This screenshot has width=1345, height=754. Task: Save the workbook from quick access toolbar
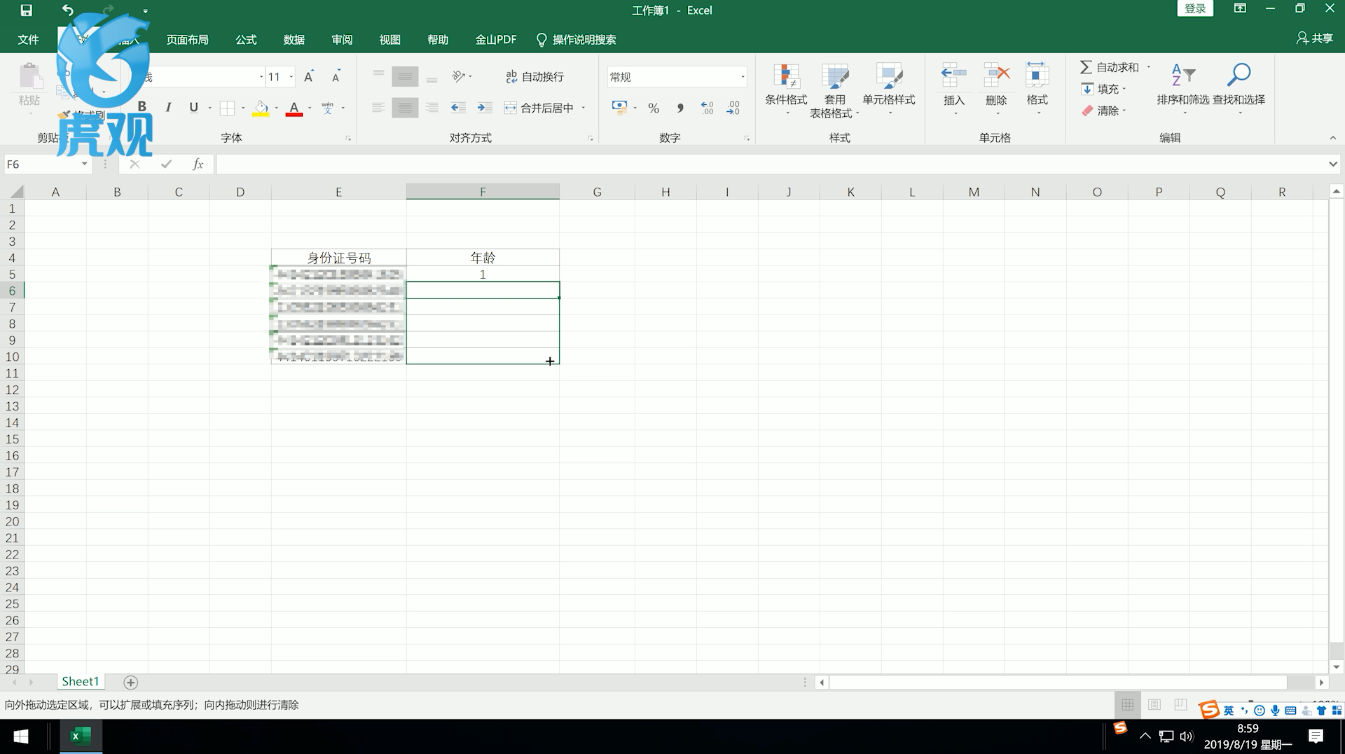click(x=26, y=10)
